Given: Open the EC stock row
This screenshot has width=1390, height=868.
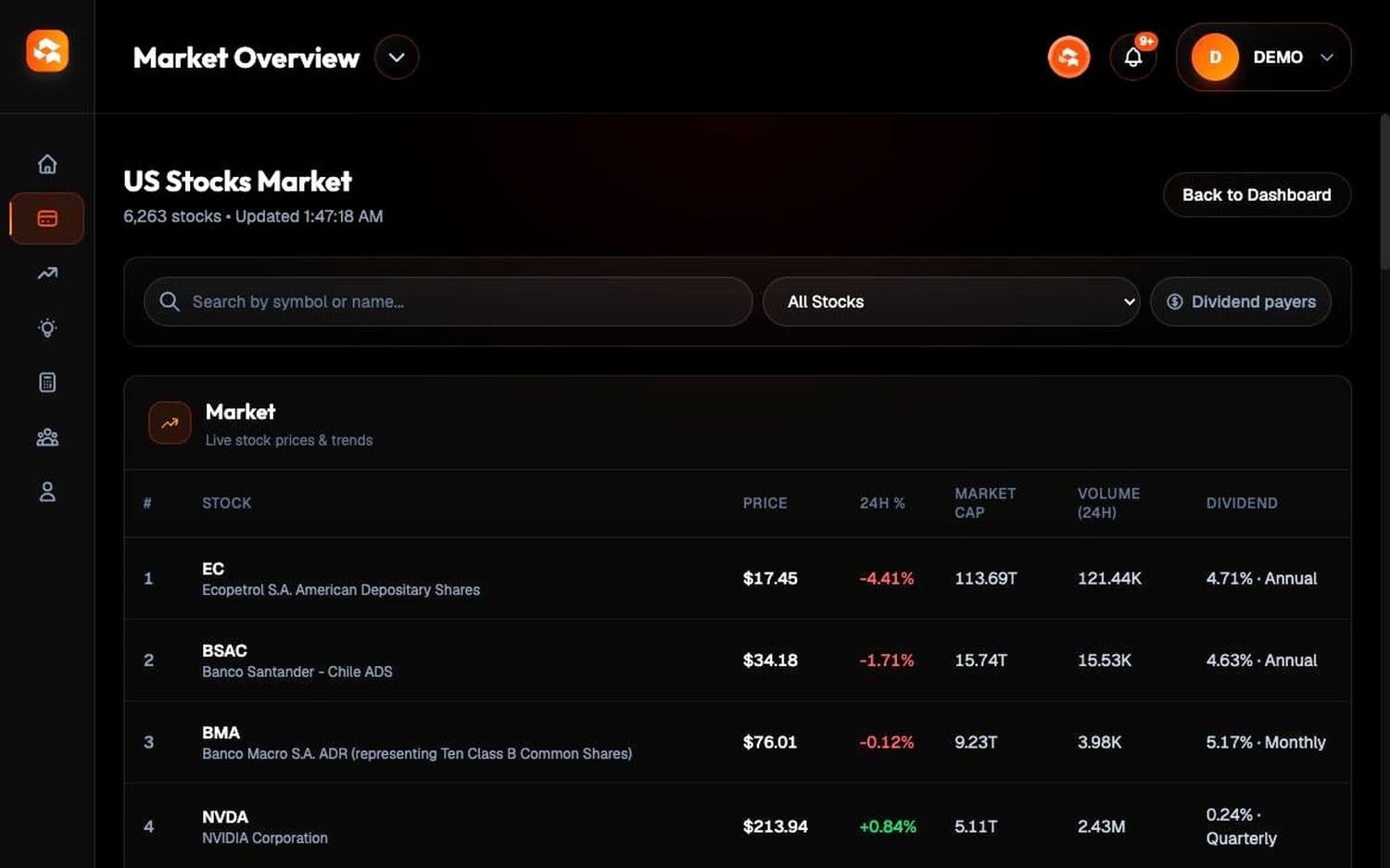Looking at the screenshot, I should (738, 579).
